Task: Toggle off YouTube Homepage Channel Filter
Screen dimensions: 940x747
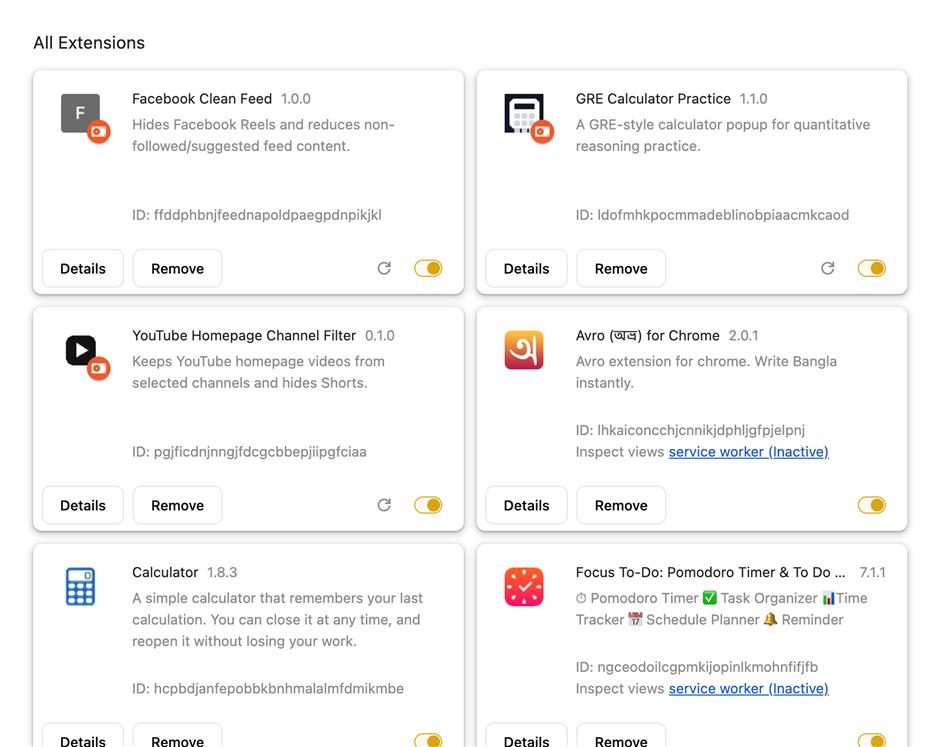Action: 428,505
